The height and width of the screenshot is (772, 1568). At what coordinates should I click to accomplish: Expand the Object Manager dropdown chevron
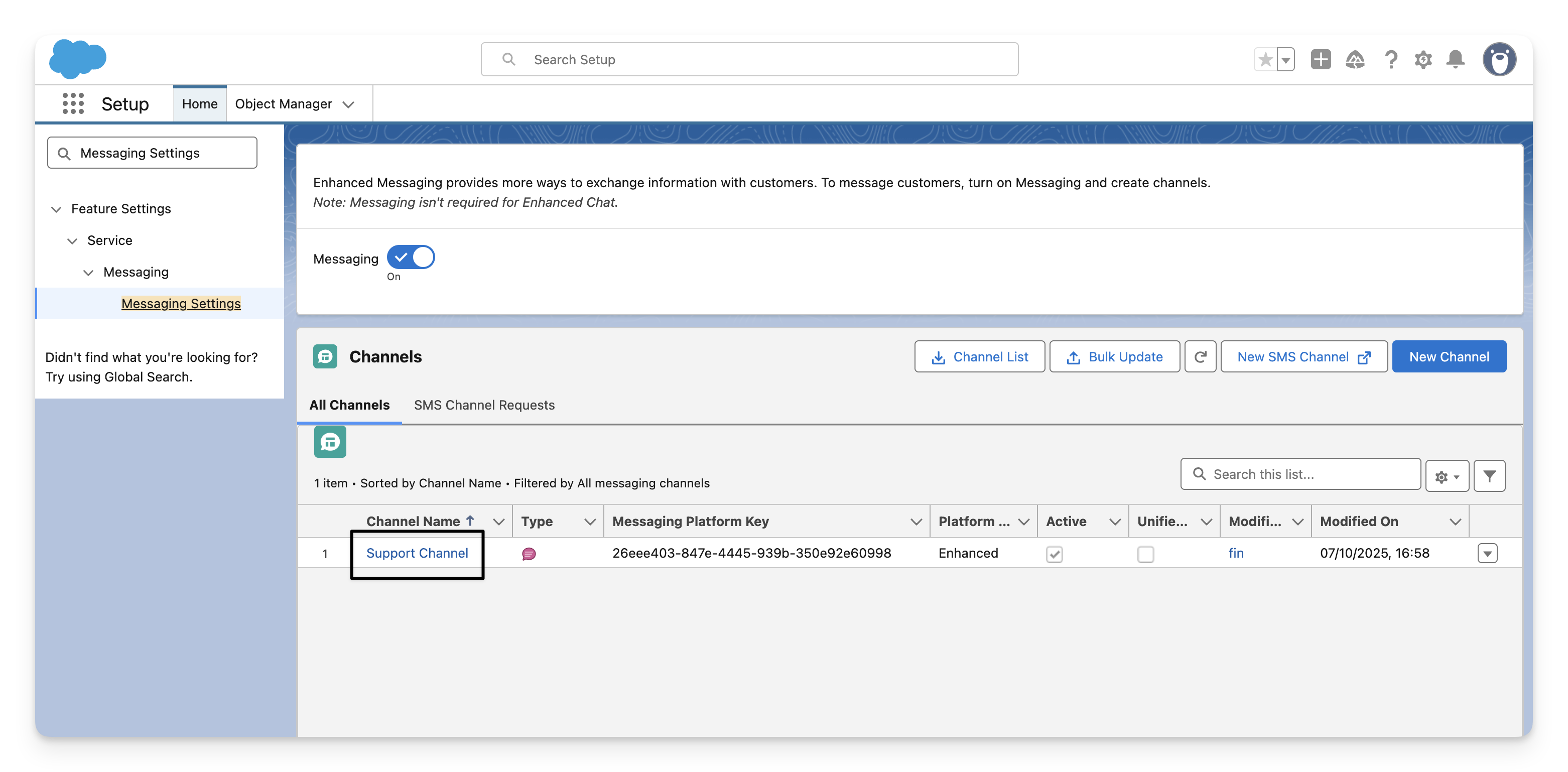pyautogui.click(x=348, y=105)
